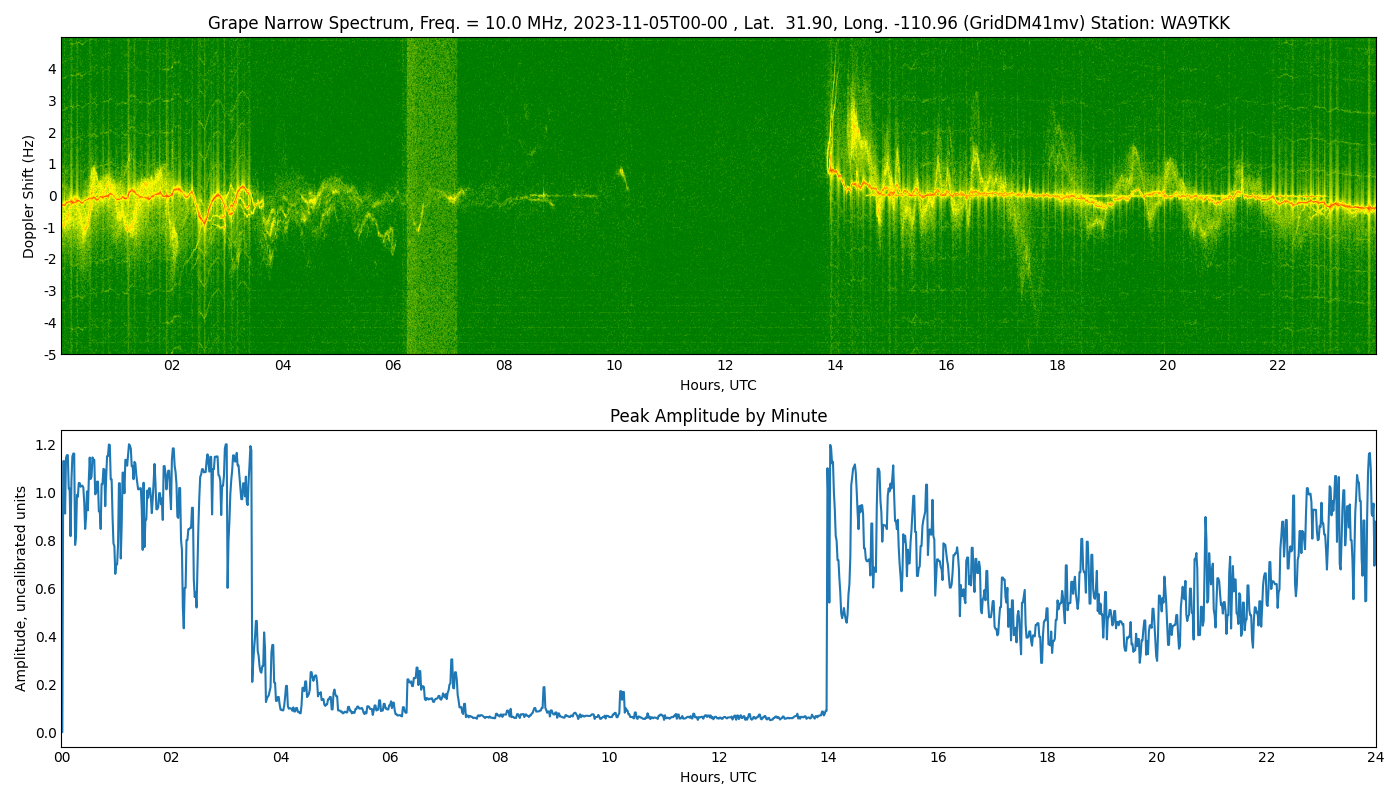Click the small Doppler blip just after hour 10 in the spectrogram
The height and width of the screenshot is (800, 1400).
(622, 177)
